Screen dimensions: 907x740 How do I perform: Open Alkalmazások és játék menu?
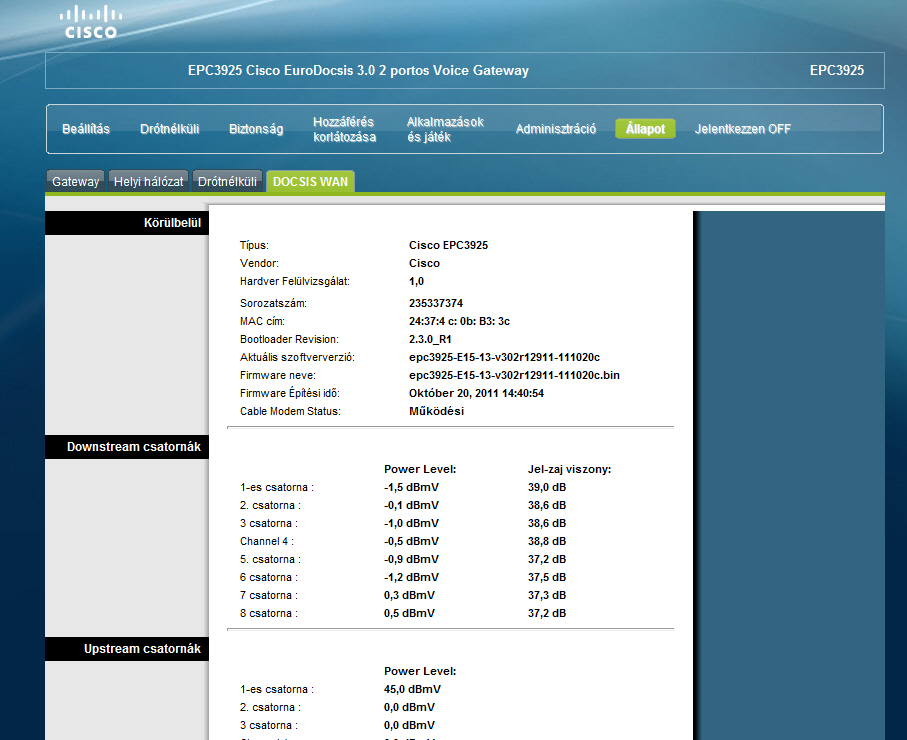[445, 130]
